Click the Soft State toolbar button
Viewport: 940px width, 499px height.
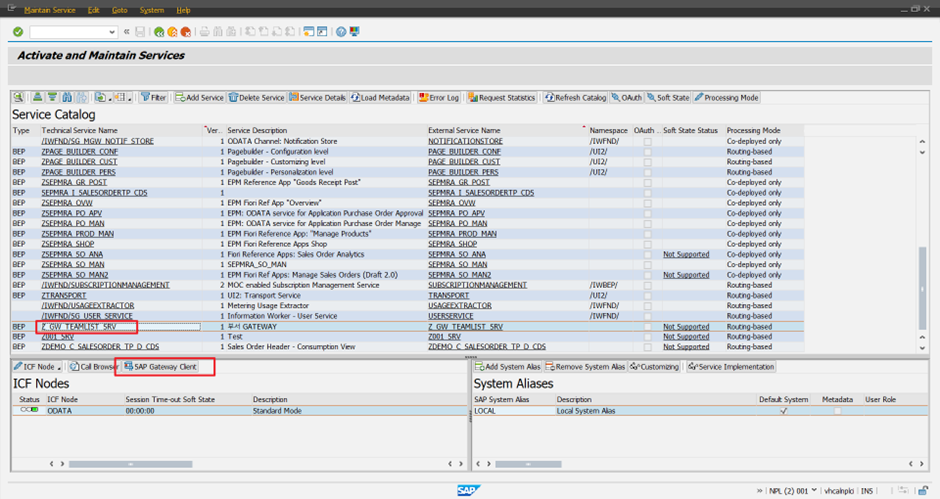pos(668,97)
